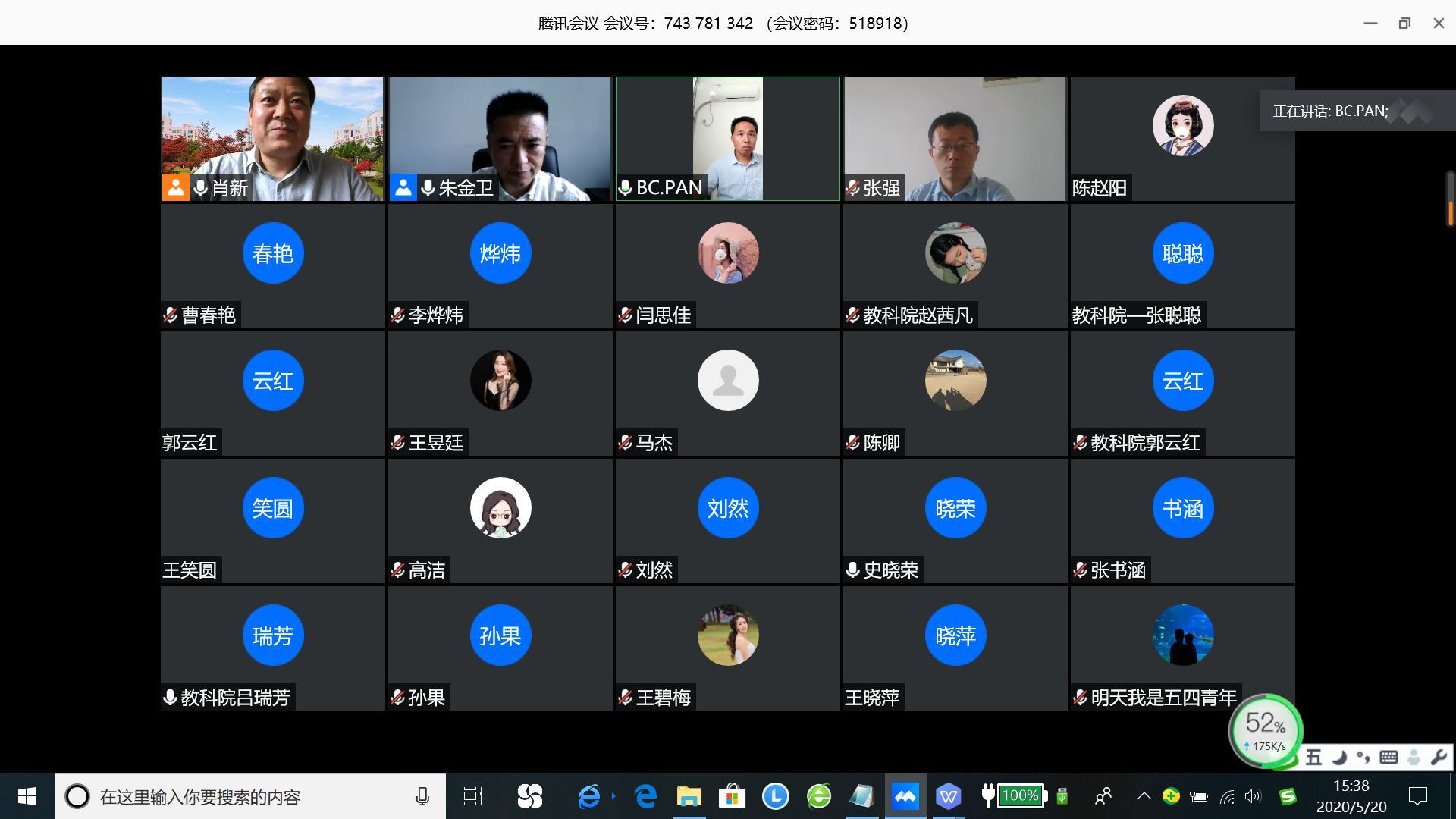
Task: Click the Windows search input box
Action: click(x=250, y=797)
